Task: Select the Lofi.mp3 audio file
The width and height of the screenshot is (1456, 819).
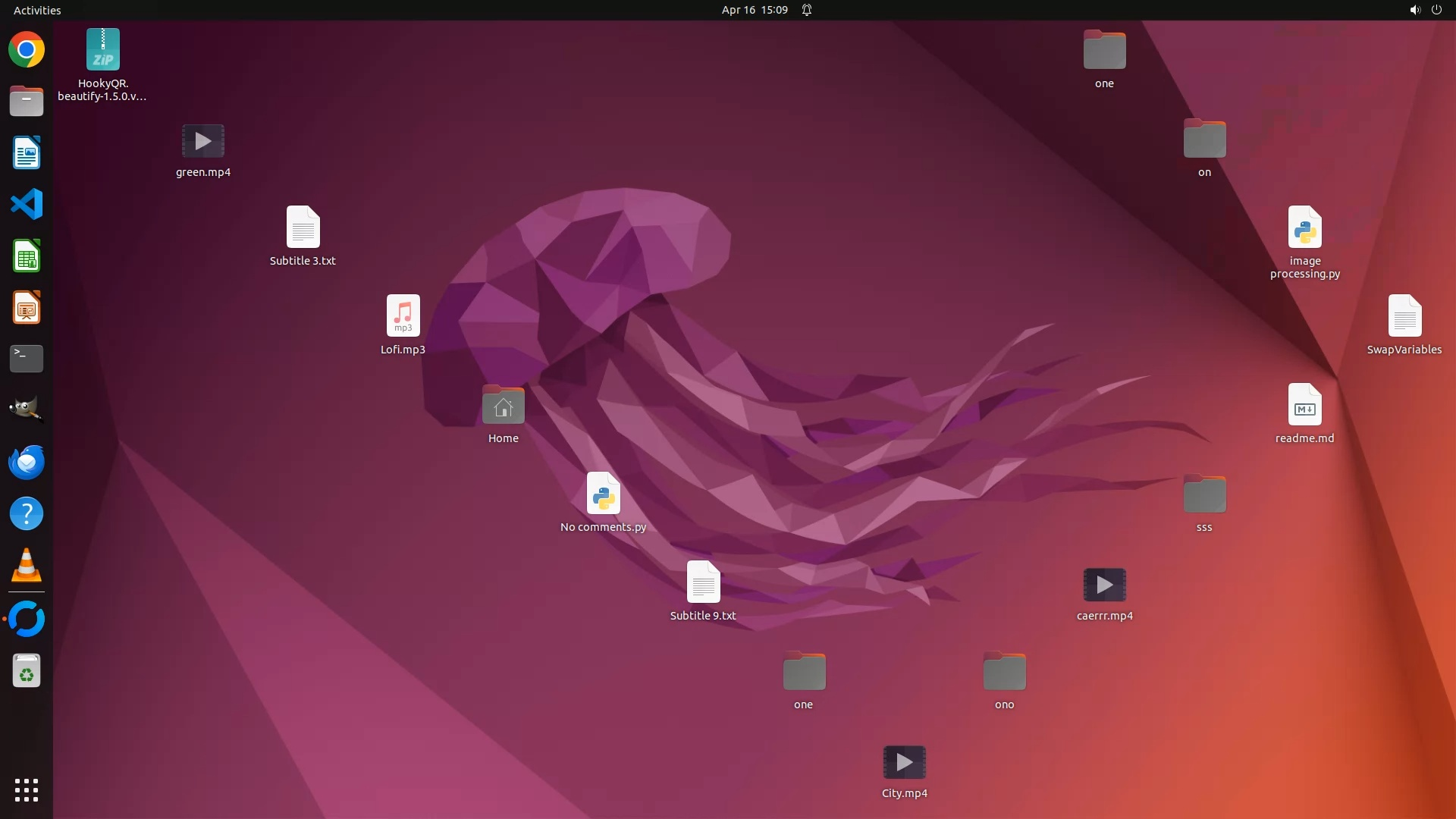Action: [x=403, y=315]
